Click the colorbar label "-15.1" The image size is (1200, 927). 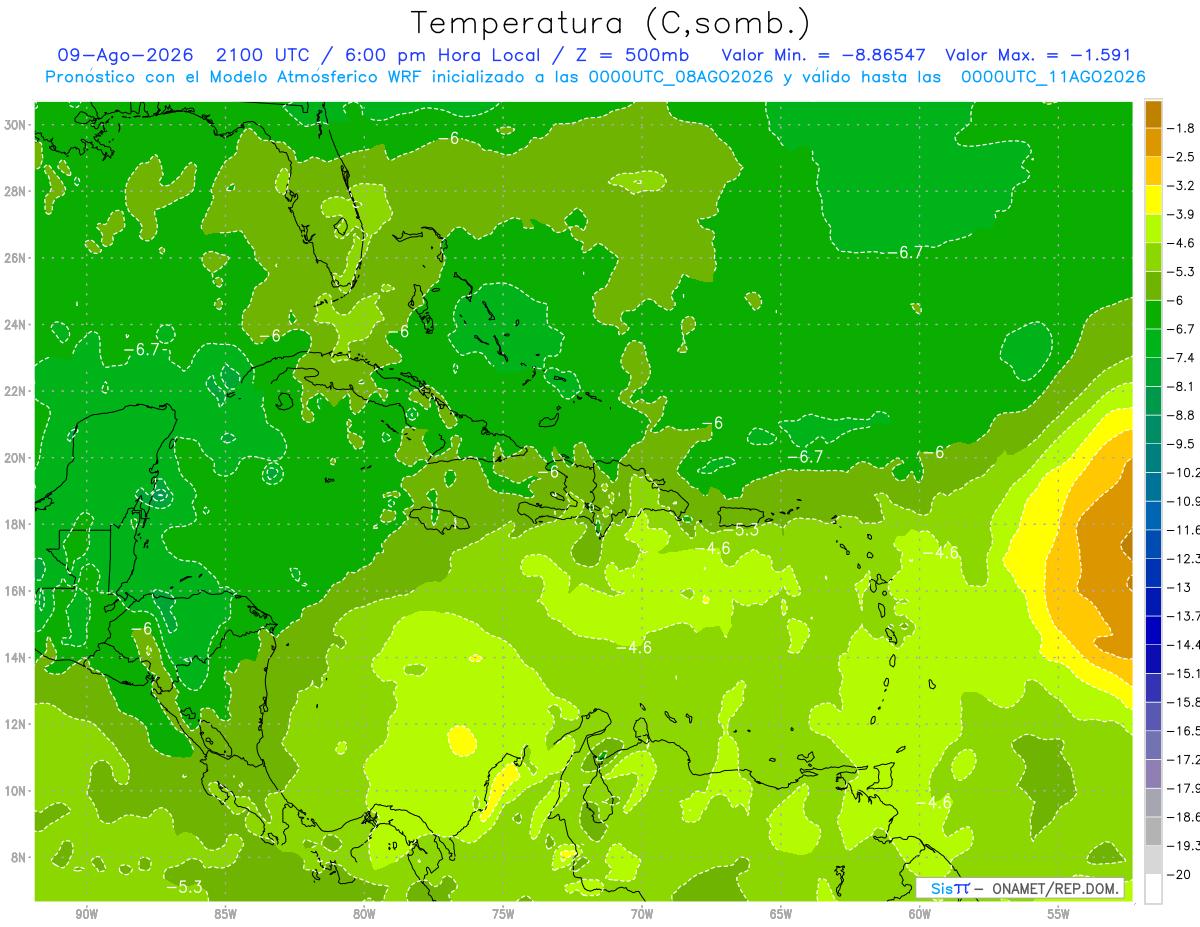point(1184,674)
